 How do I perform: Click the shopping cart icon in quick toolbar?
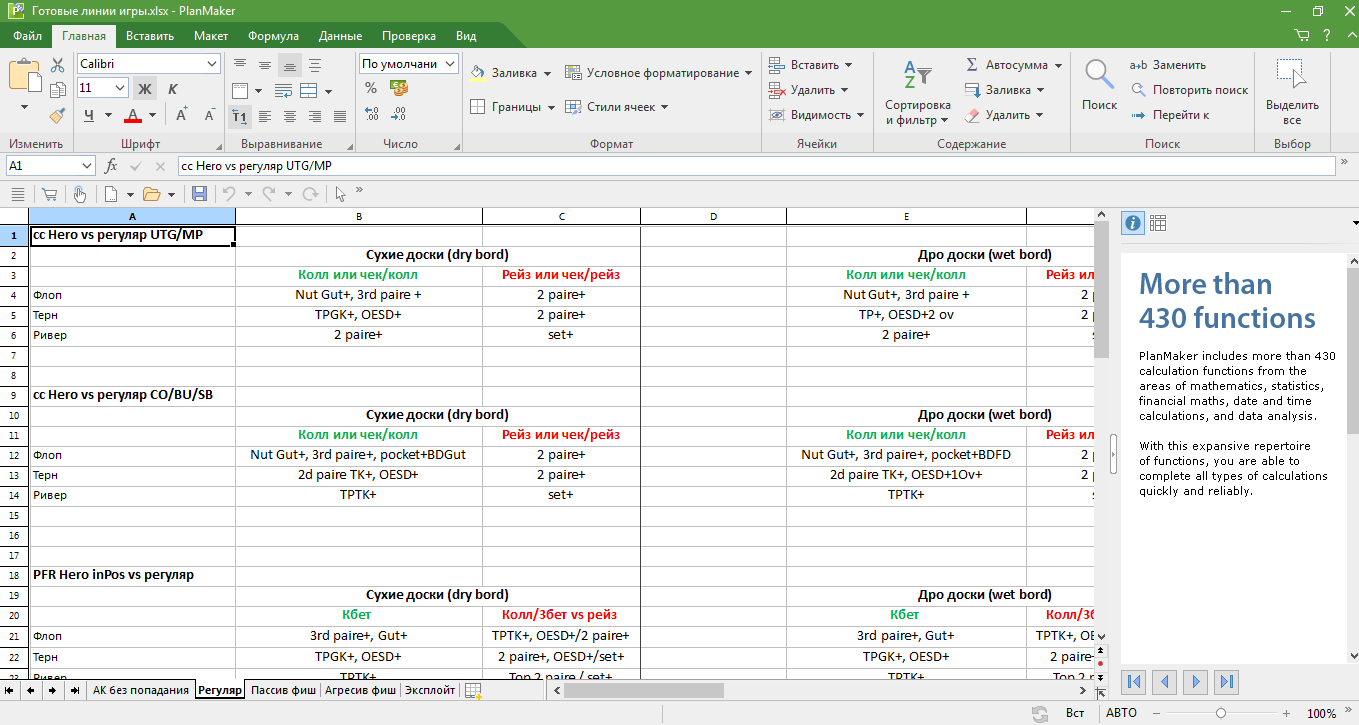pos(48,194)
